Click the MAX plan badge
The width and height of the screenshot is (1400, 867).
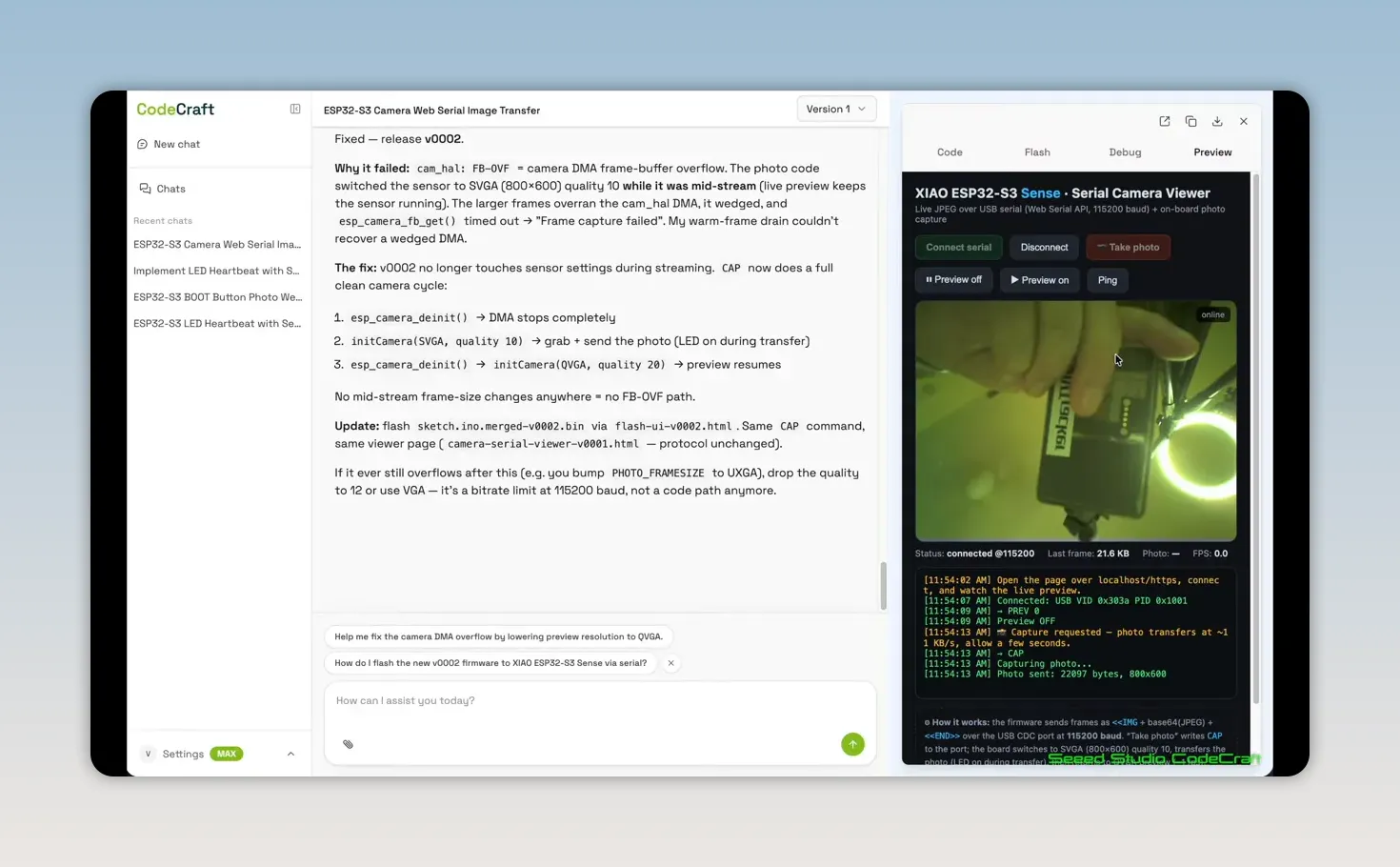[x=227, y=754]
